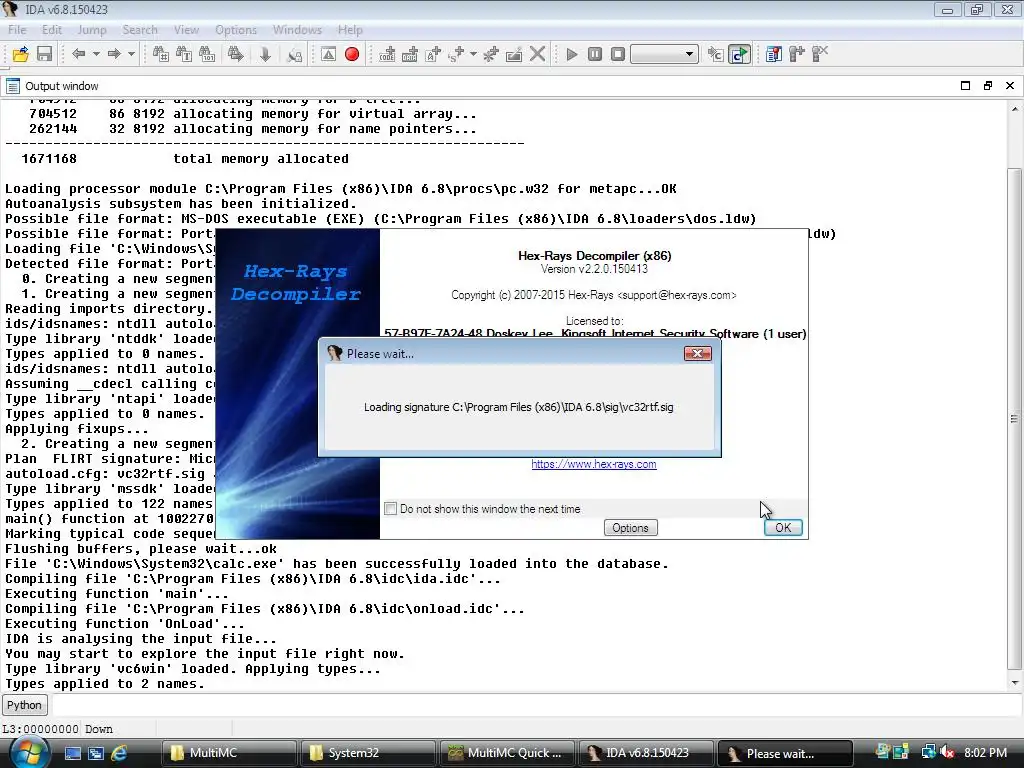Click the Options button in Hex-Rays dialog
Screen dimensions: 1024x768
(x=630, y=528)
